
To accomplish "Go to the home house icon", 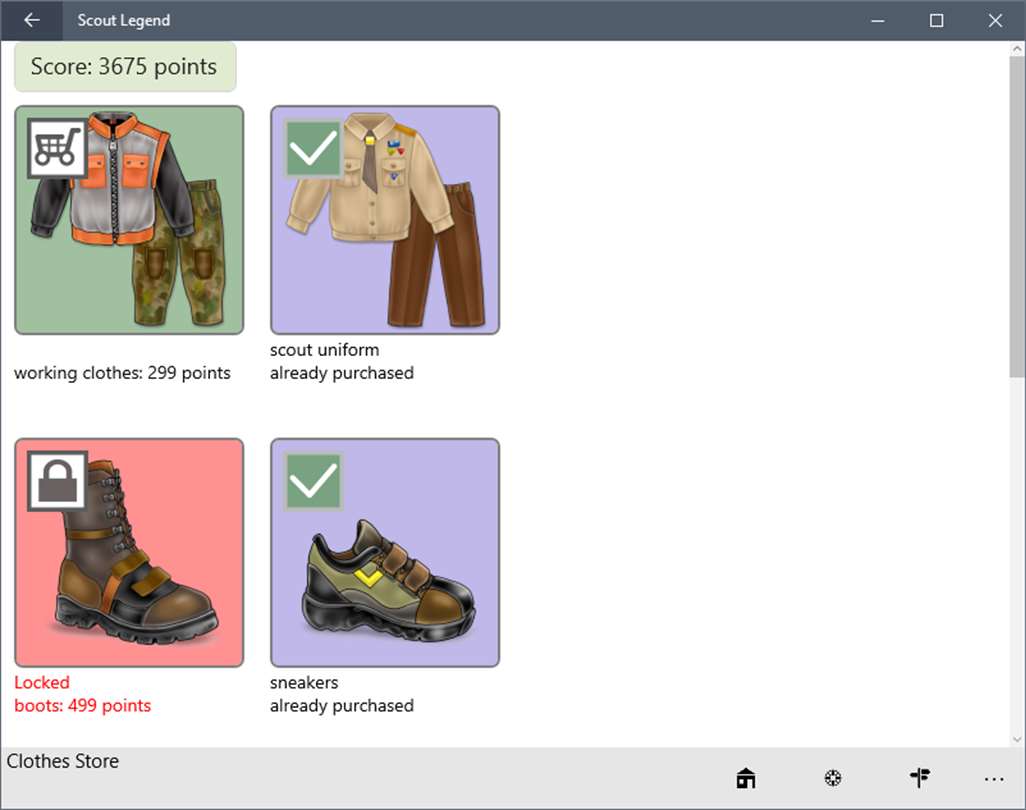I will 746,778.
